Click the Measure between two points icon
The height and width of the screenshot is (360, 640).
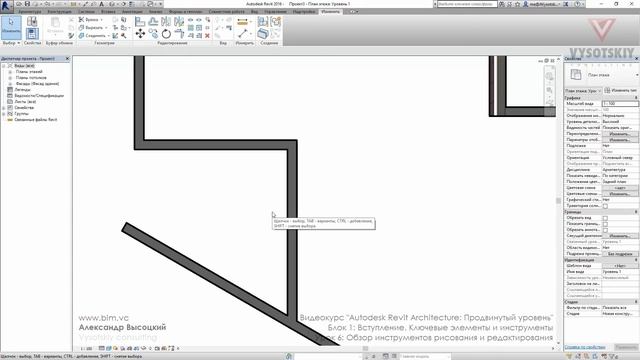click(x=243, y=33)
